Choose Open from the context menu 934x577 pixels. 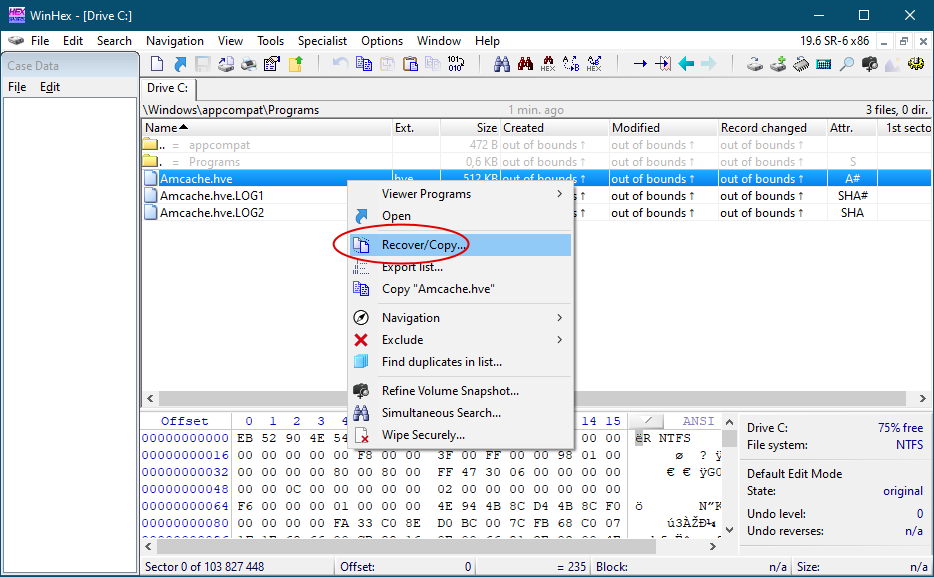tap(460, 216)
